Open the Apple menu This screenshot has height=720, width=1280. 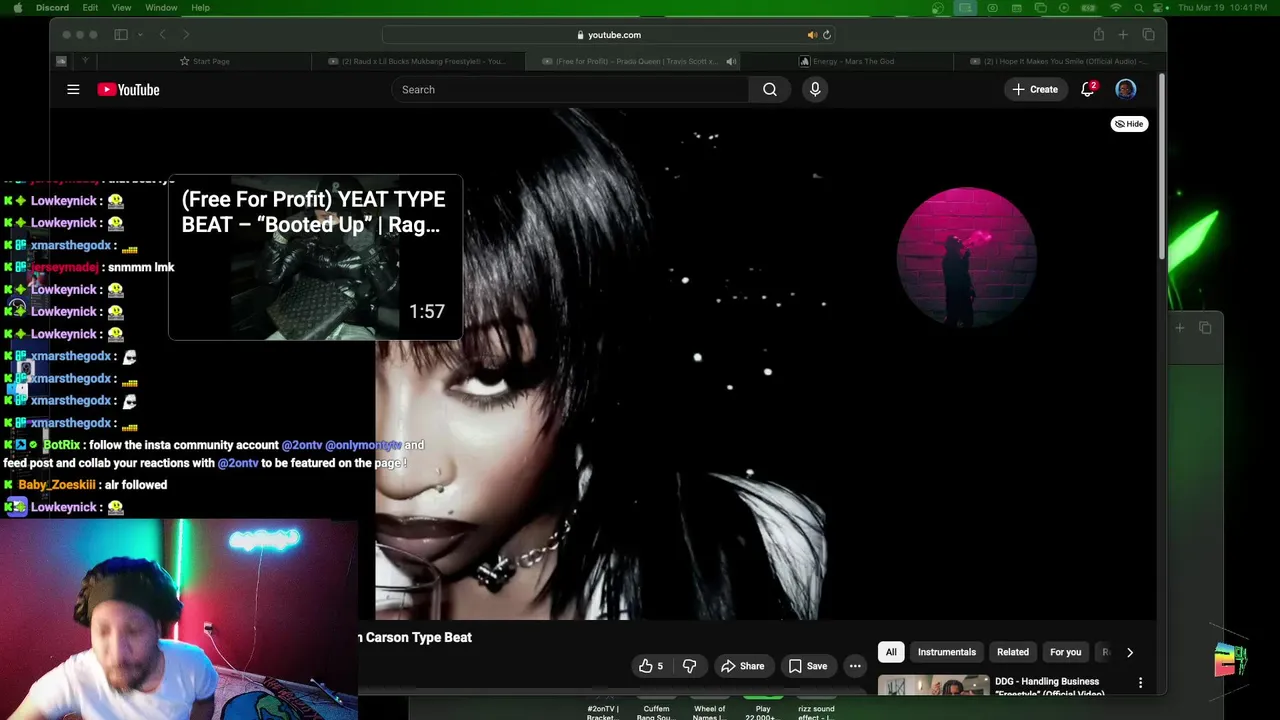tap(18, 8)
